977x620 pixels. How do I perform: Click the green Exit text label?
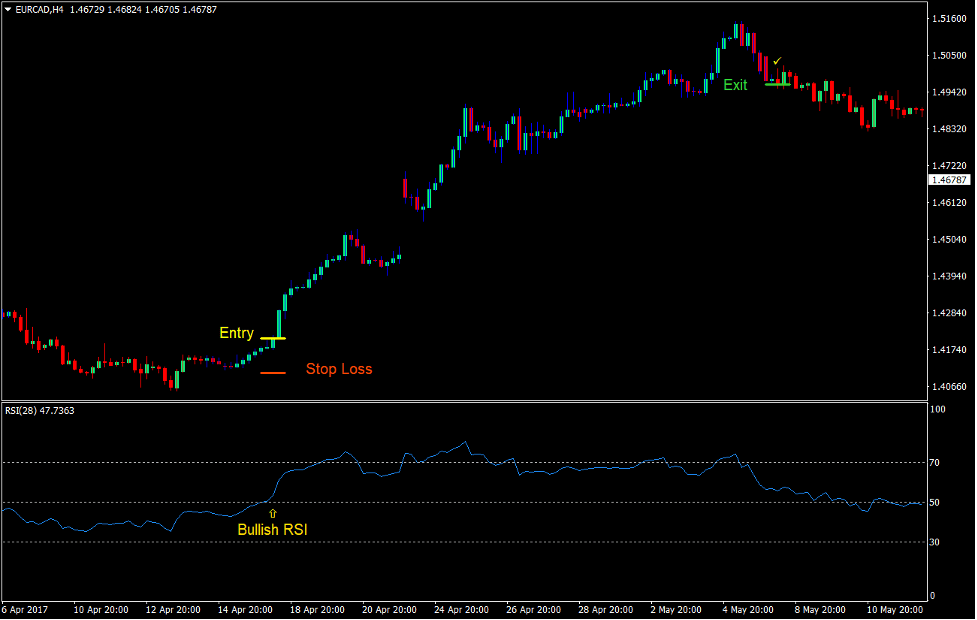[735, 85]
